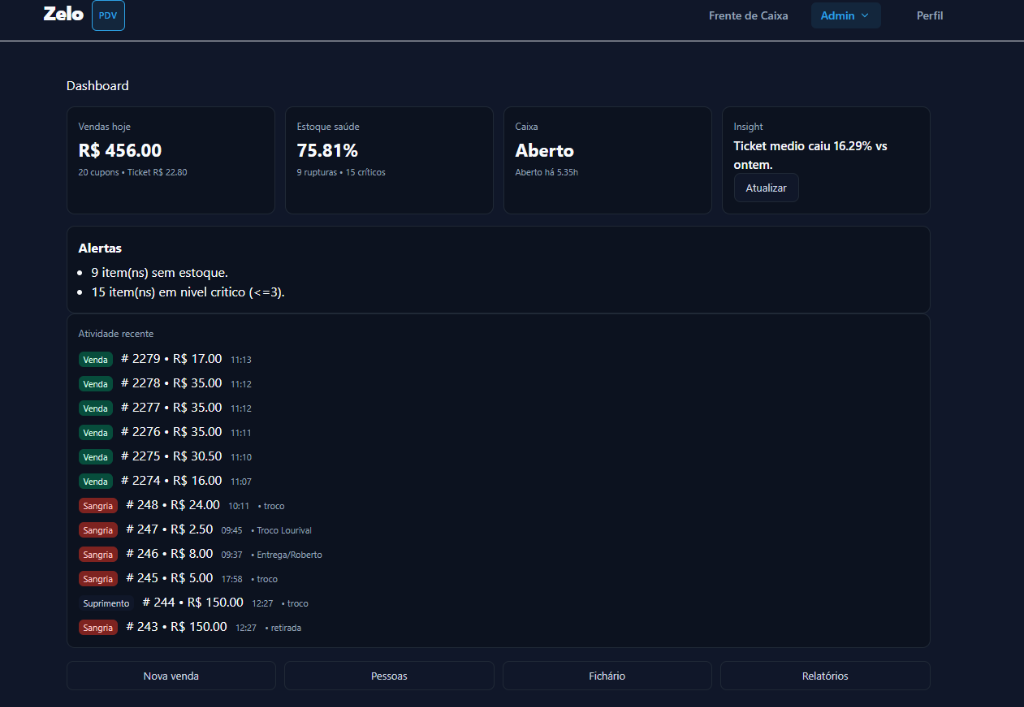
Task: Click the Atualizar button on the Insight card
Action: coord(766,187)
